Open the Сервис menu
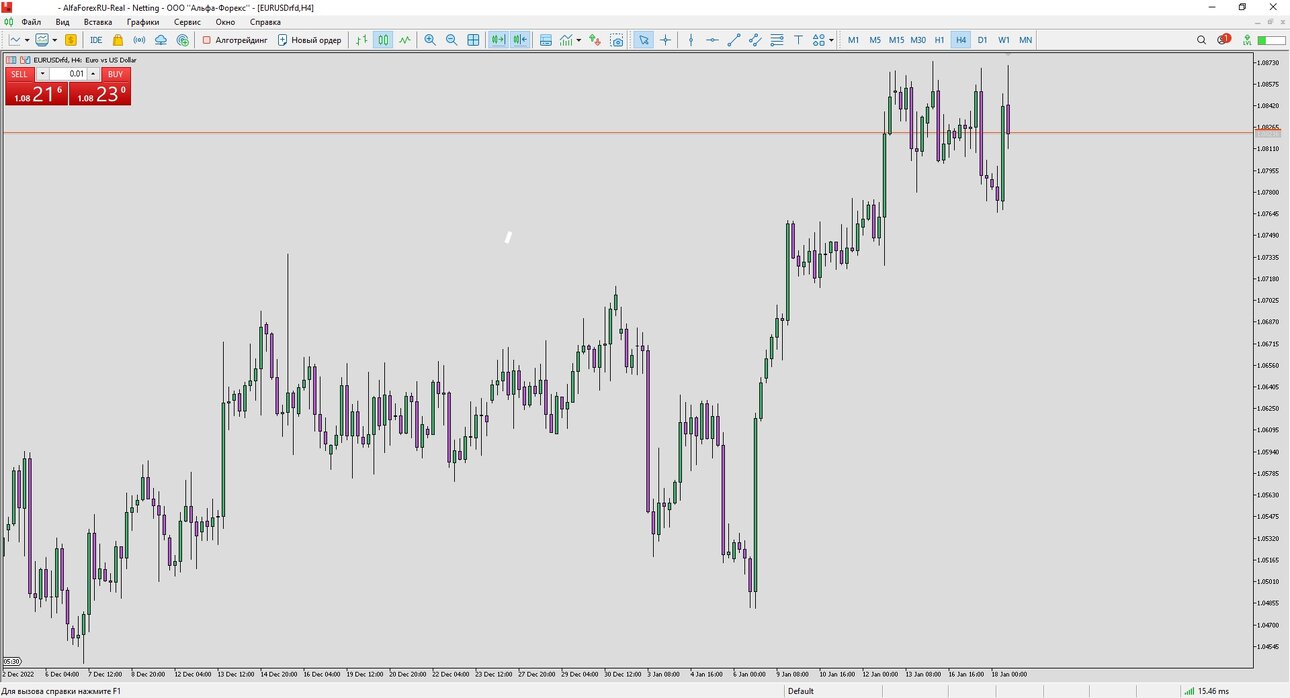The width and height of the screenshot is (1290, 698). click(x=187, y=22)
